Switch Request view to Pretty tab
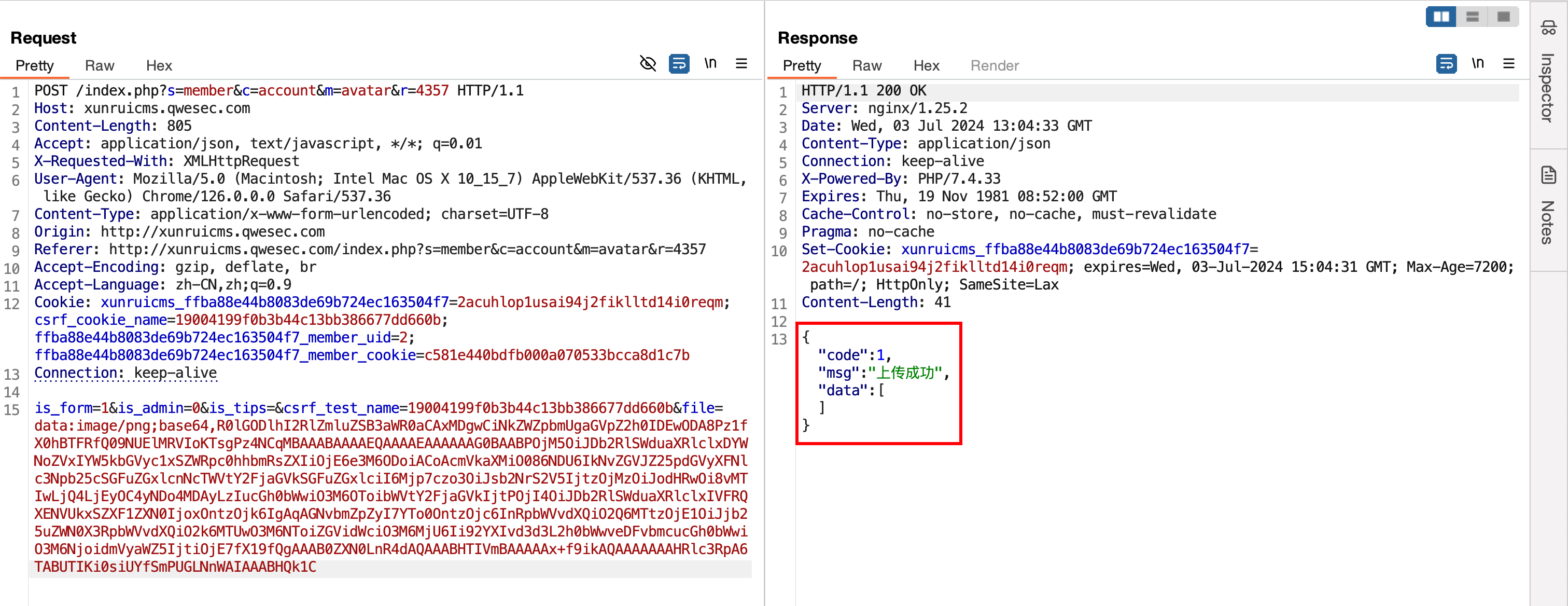The image size is (1568, 606). pyautogui.click(x=35, y=65)
